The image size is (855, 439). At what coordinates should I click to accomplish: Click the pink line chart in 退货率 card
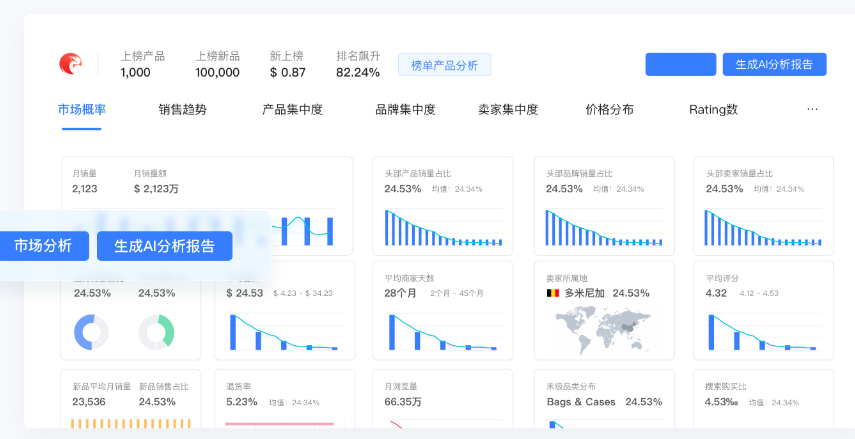(x=280, y=424)
